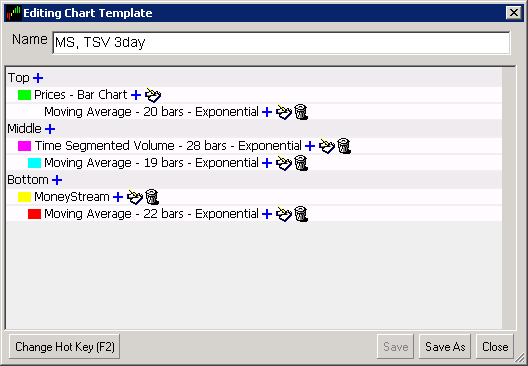Select the Middle pane heading
528x366 pixels.
click(25, 129)
